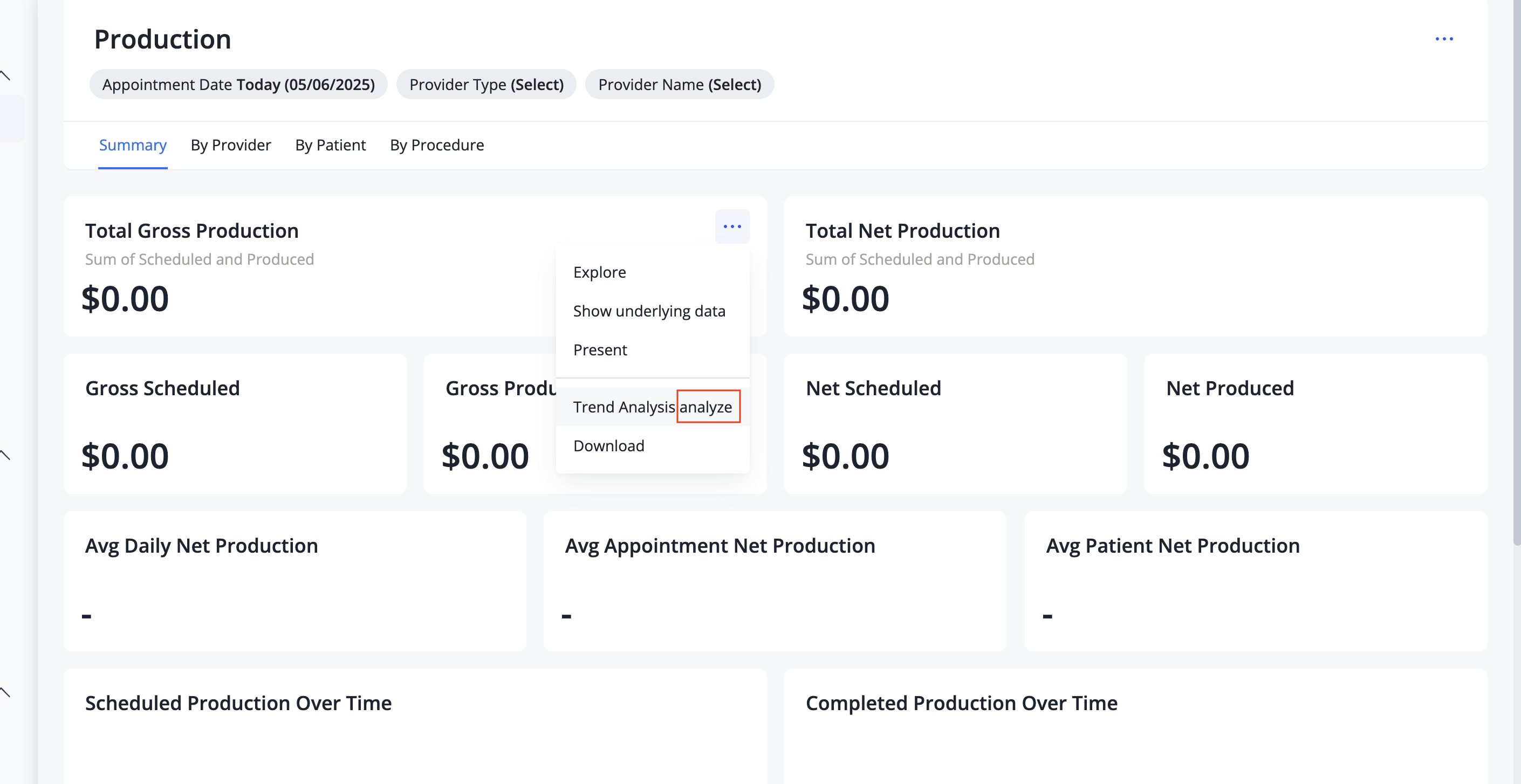This screenshot has width=1521, height=784.
Task: Open the Provider Type filter
Action: [x=486, y=85]
